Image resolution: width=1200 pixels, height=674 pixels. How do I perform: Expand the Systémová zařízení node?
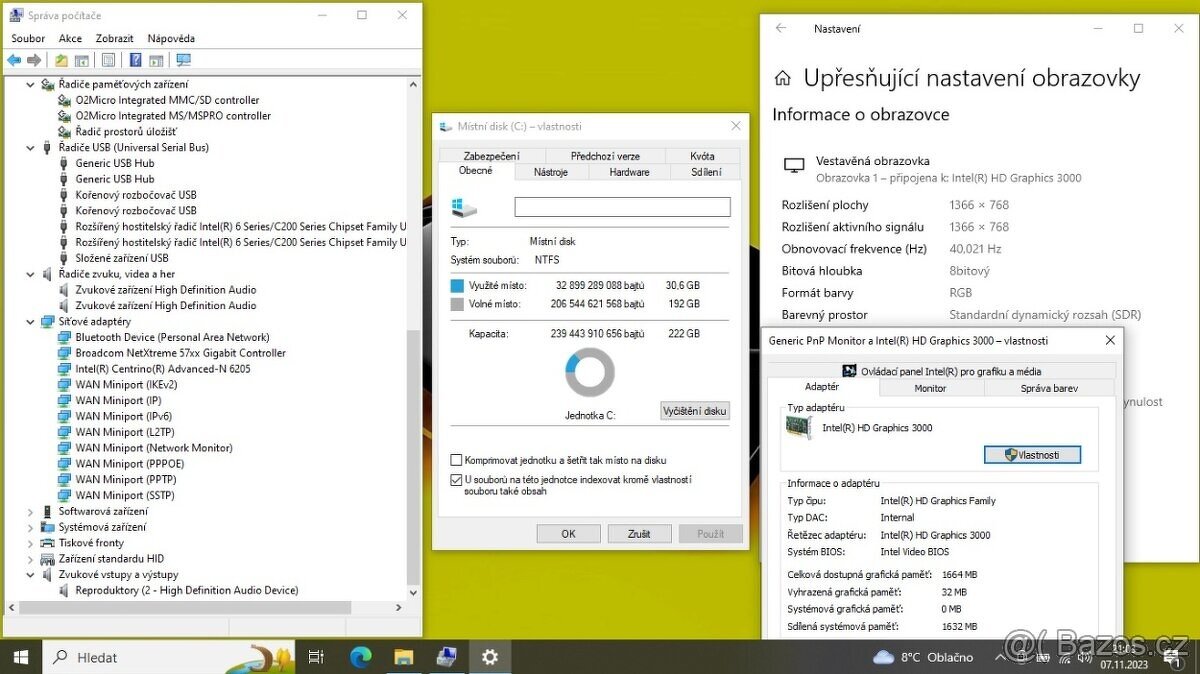30,527
